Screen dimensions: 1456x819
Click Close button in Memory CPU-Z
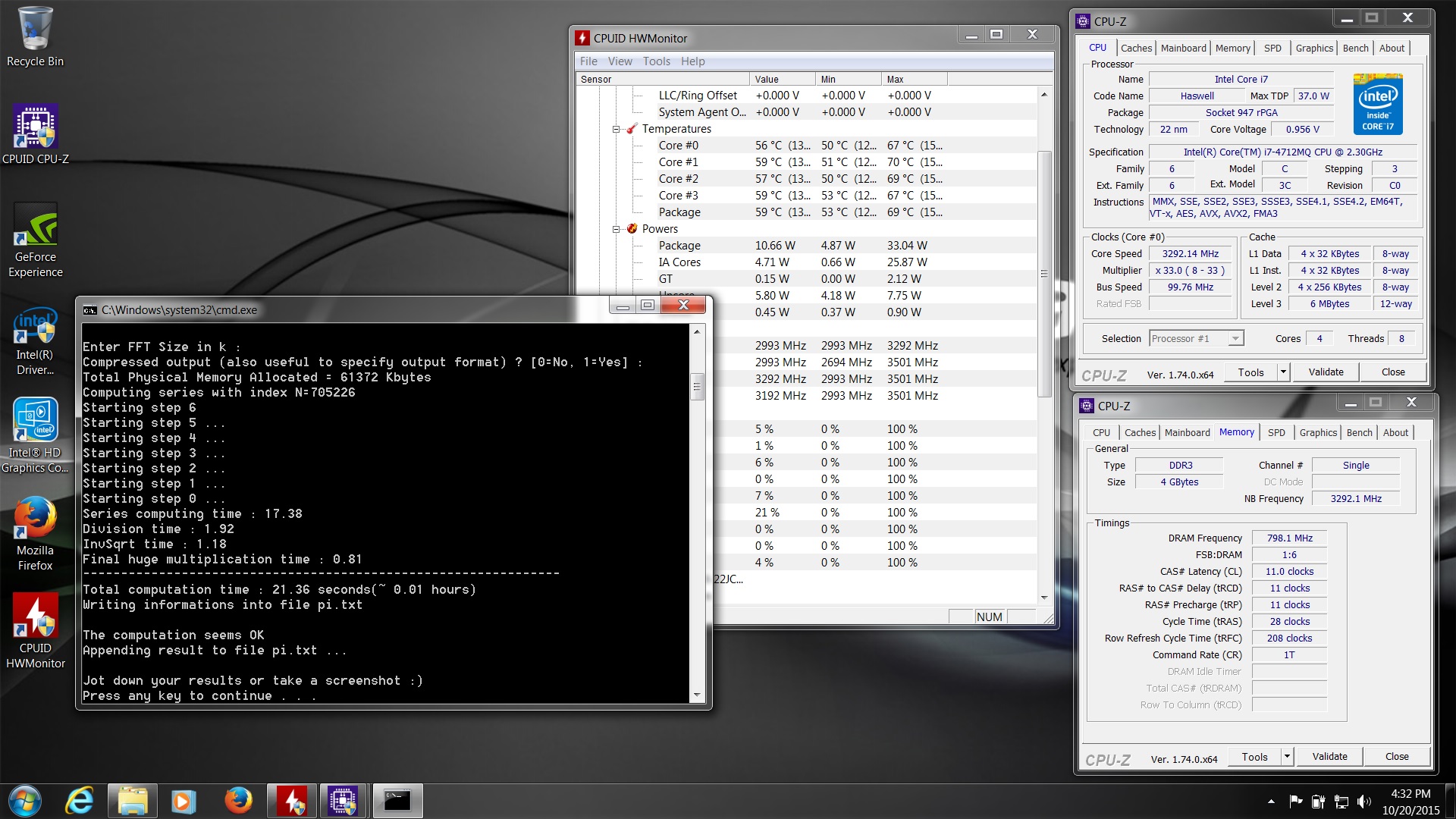click(1397, 756)
